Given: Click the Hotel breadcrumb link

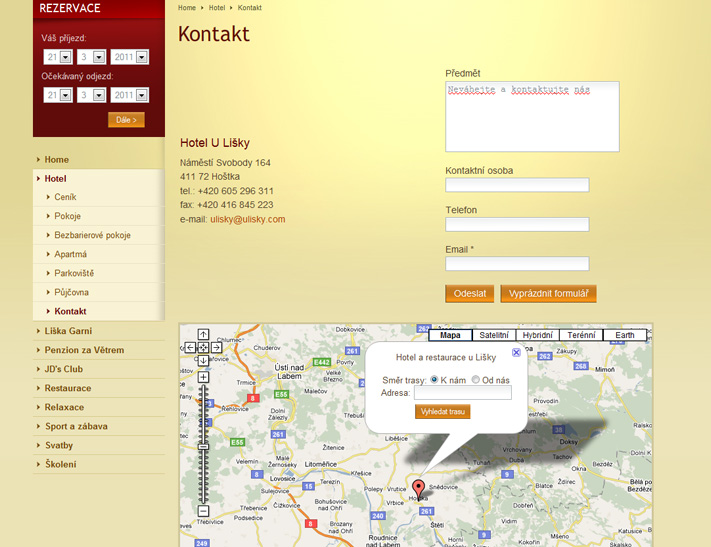Looking at the screenshot, I should click(x=217, y=8).
